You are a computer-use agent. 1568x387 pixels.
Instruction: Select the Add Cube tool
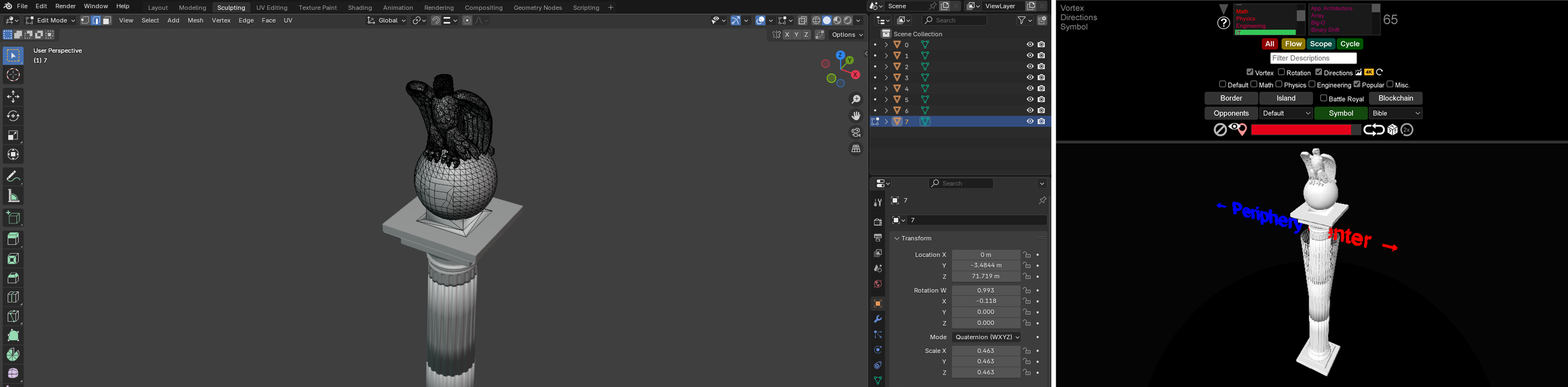(x=13, y=218)
